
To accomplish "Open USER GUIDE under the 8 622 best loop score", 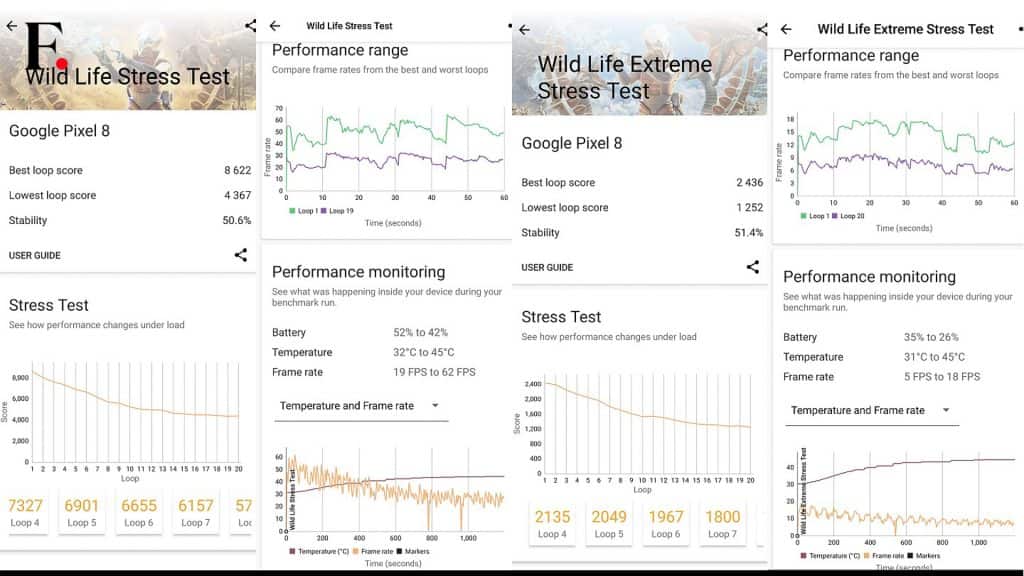I will click(35, 255).
